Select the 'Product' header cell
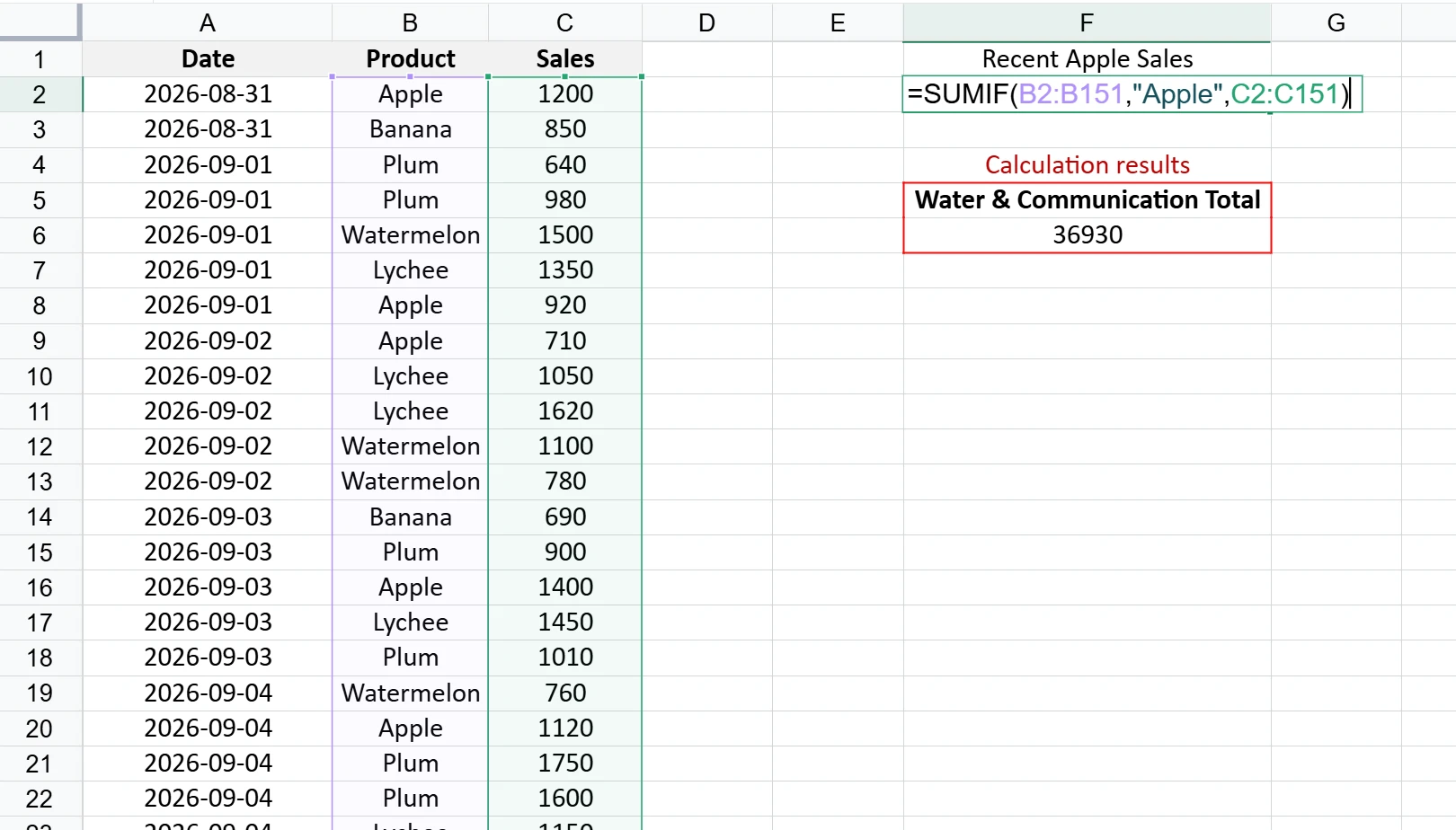Screen dimensions: 1456x830 click(x=410, y=58)
